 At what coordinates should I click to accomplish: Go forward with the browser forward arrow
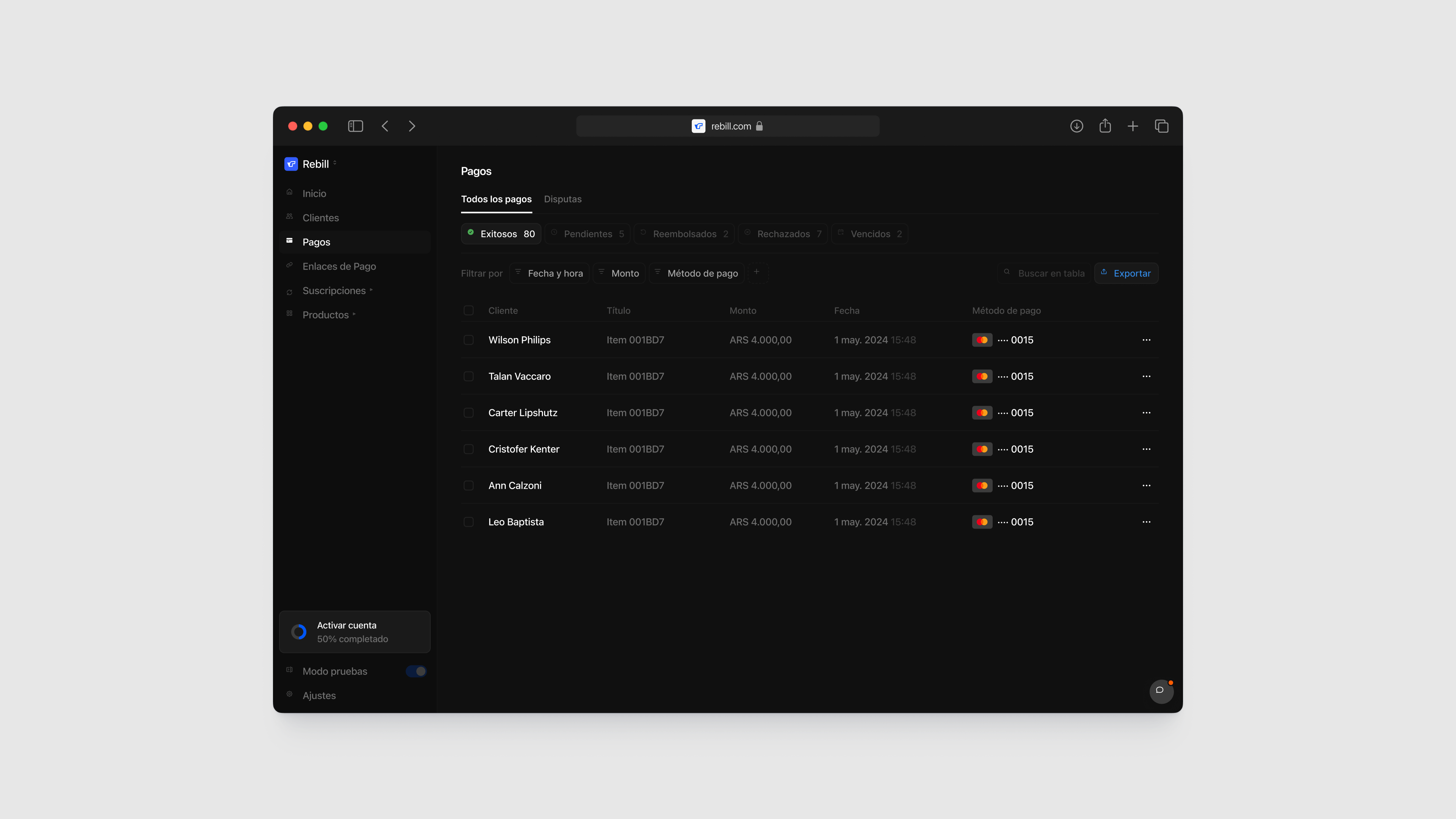click(412, 126)
